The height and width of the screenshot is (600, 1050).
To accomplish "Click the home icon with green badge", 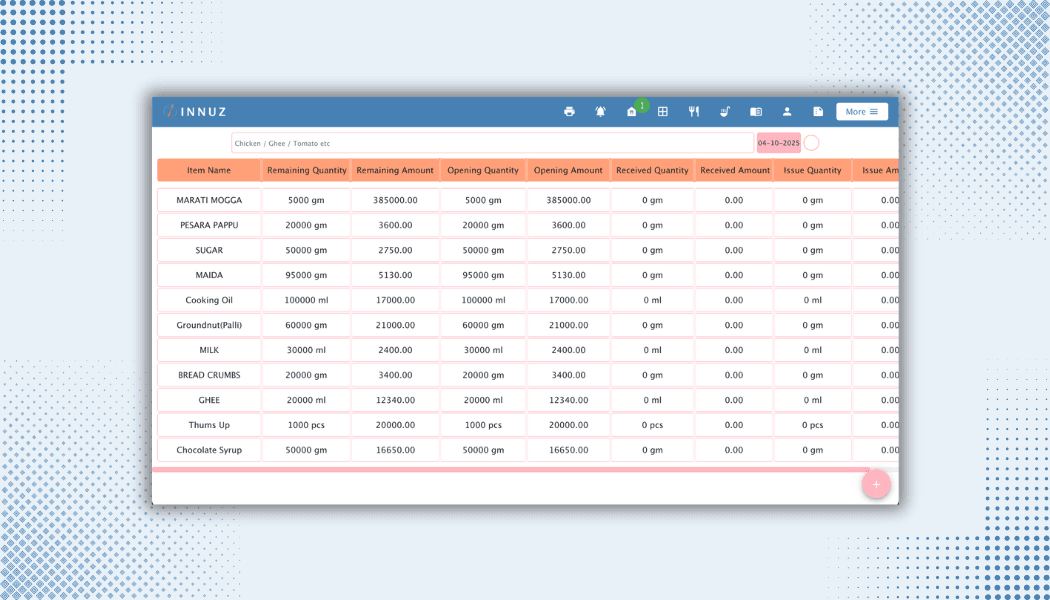I will click(632, 112).
